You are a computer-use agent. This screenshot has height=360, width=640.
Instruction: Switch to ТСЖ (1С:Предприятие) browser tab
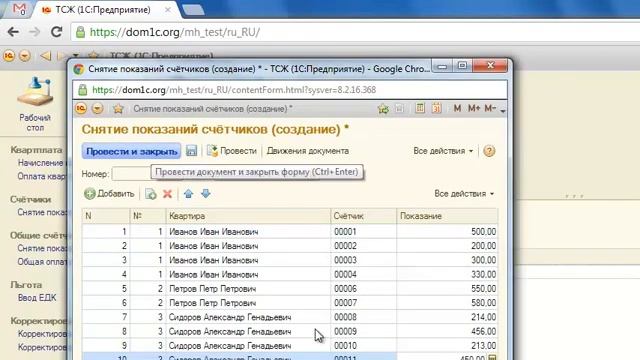103,10
